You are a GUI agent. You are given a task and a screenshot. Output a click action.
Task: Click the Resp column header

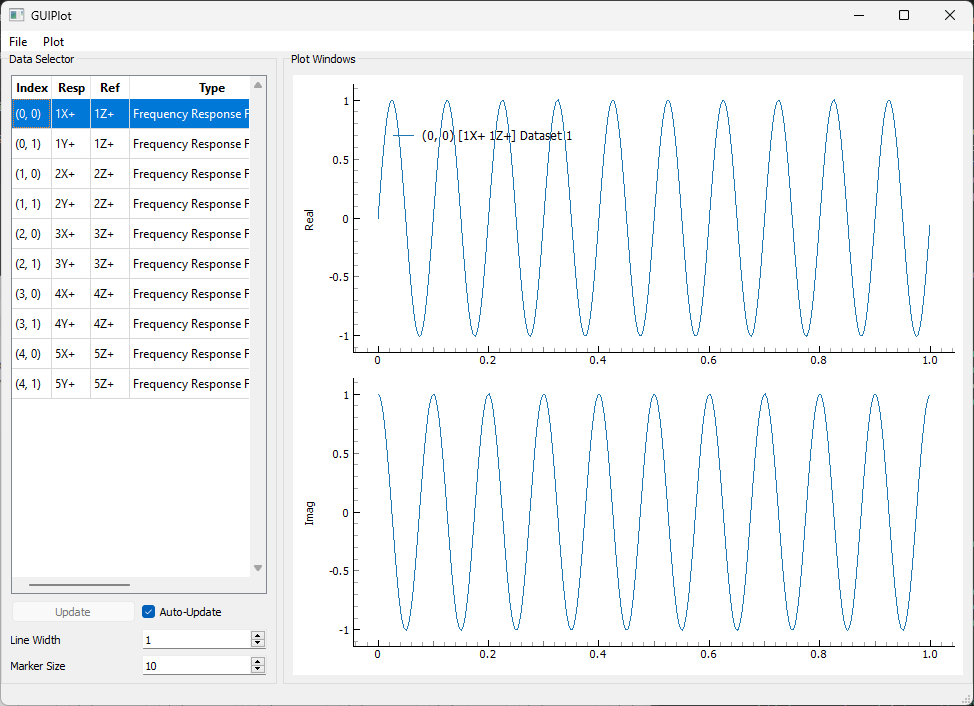point(71,88)
